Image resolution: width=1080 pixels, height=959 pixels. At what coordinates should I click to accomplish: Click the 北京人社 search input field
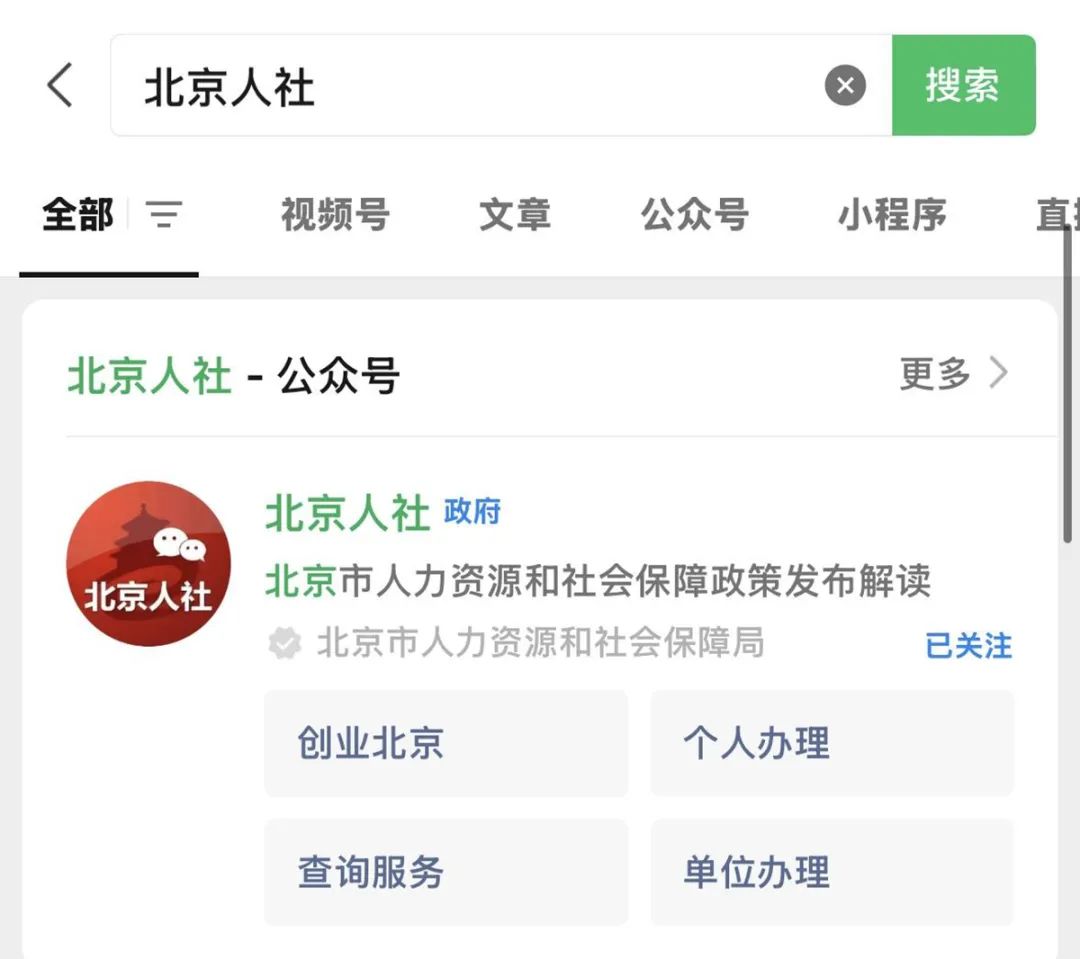[x=480, y=86]
